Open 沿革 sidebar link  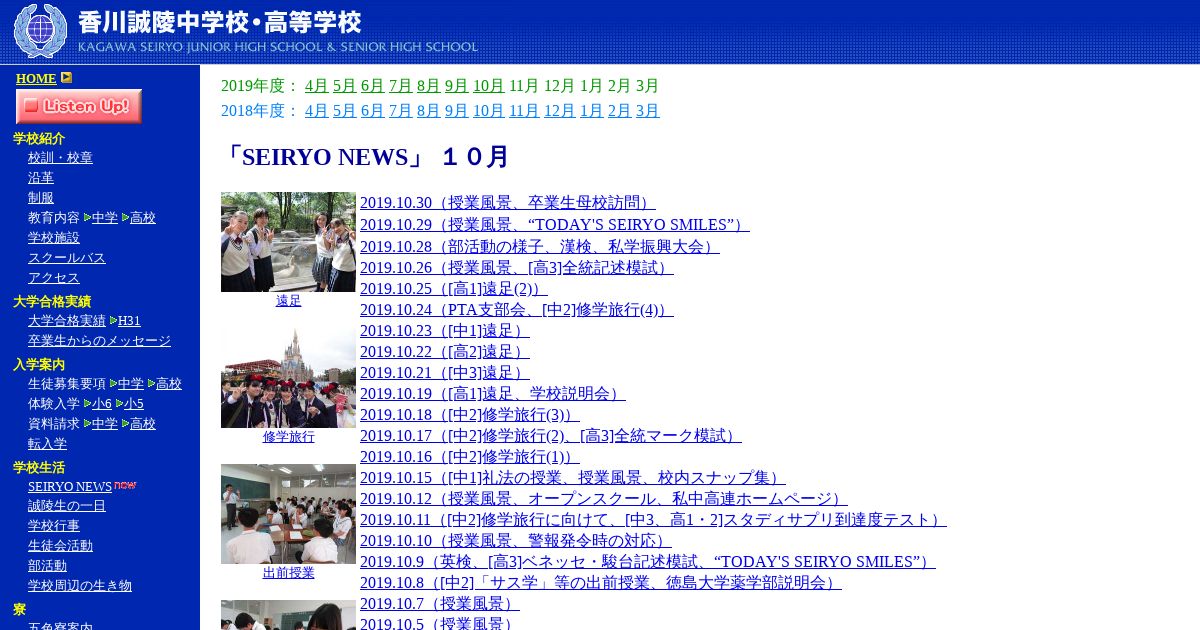tap(41, 178)
